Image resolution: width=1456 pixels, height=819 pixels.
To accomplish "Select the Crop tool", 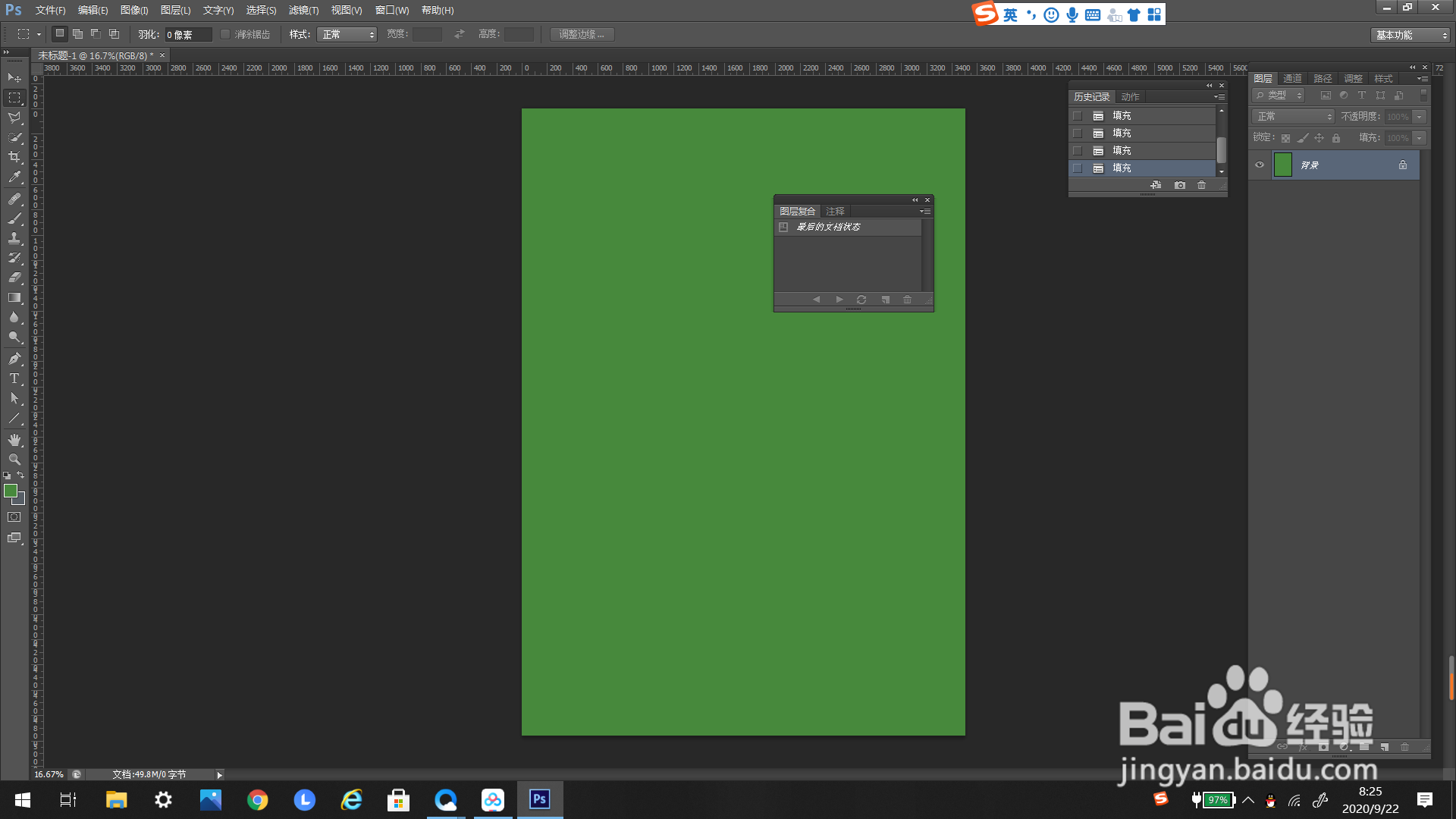I will pyautogui.click(x=14, y=157).
